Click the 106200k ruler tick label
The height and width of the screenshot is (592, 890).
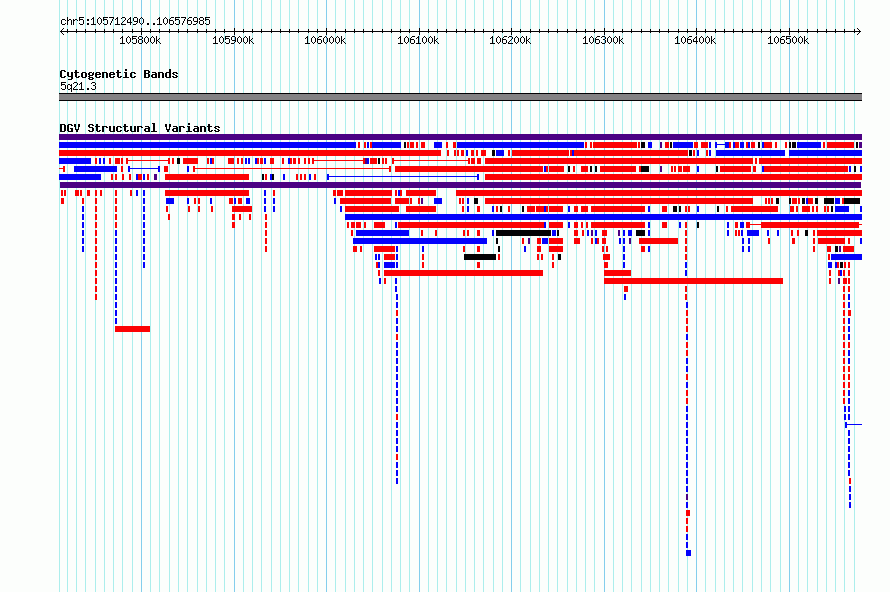510,40
